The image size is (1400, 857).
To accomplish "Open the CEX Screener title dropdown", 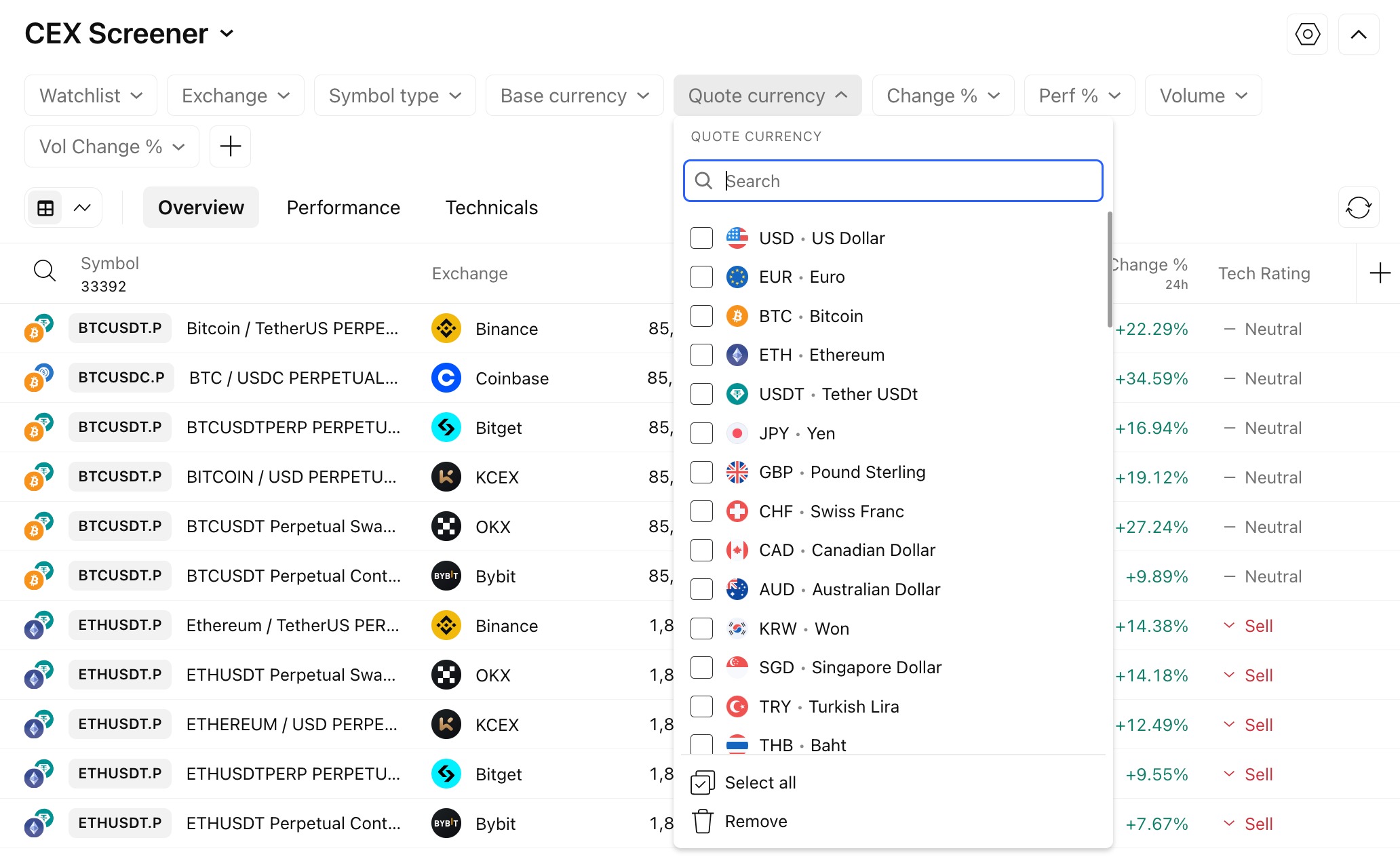I will [x=130, y=33].
